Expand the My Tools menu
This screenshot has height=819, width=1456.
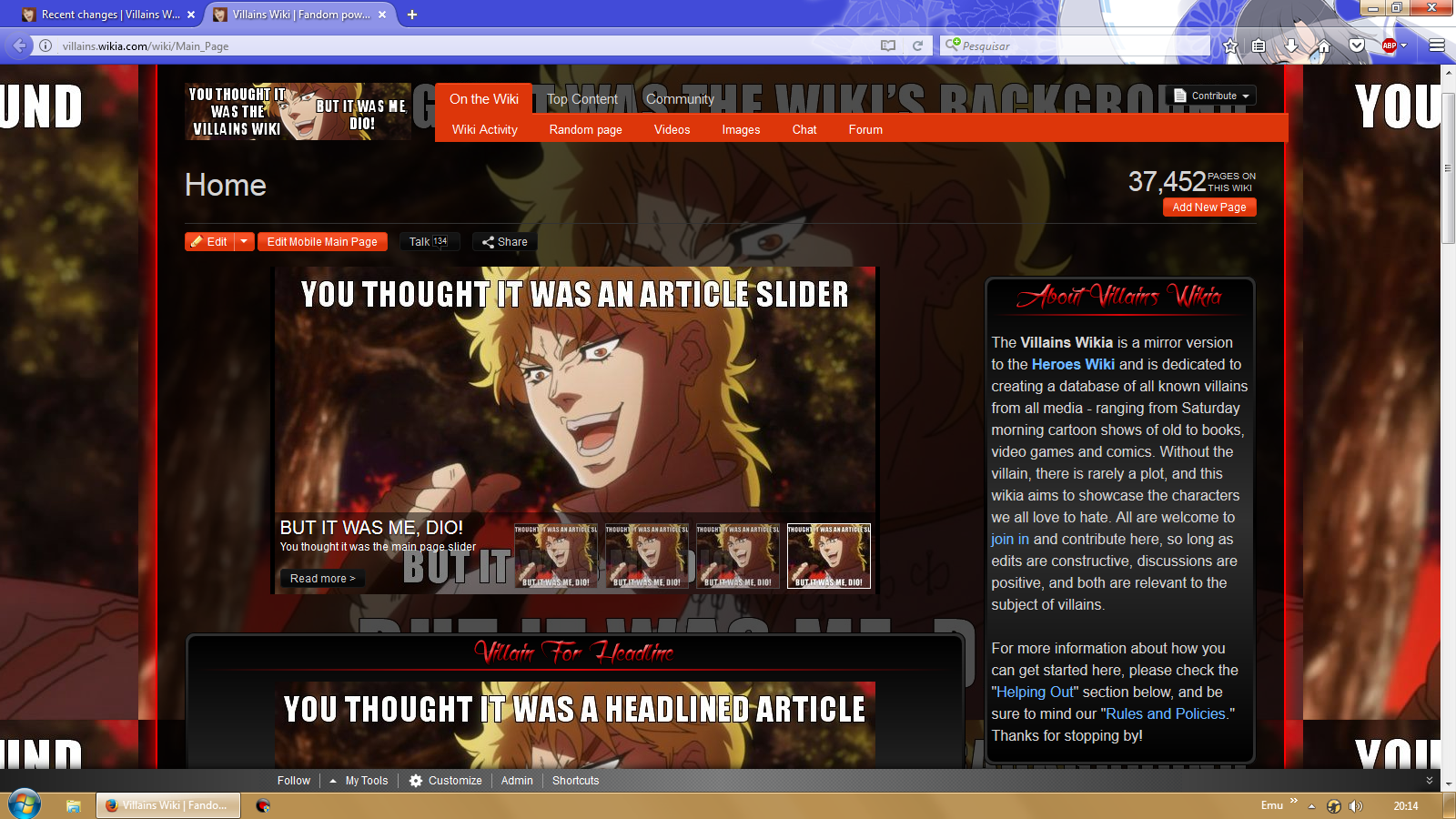(x=359, y=781)
